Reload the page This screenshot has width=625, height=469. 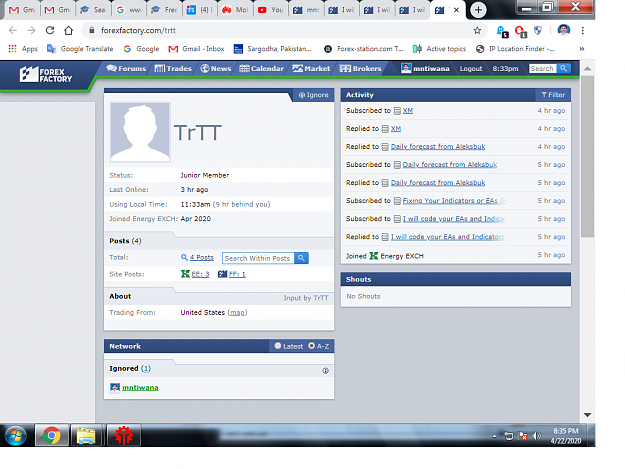point(50,30)
